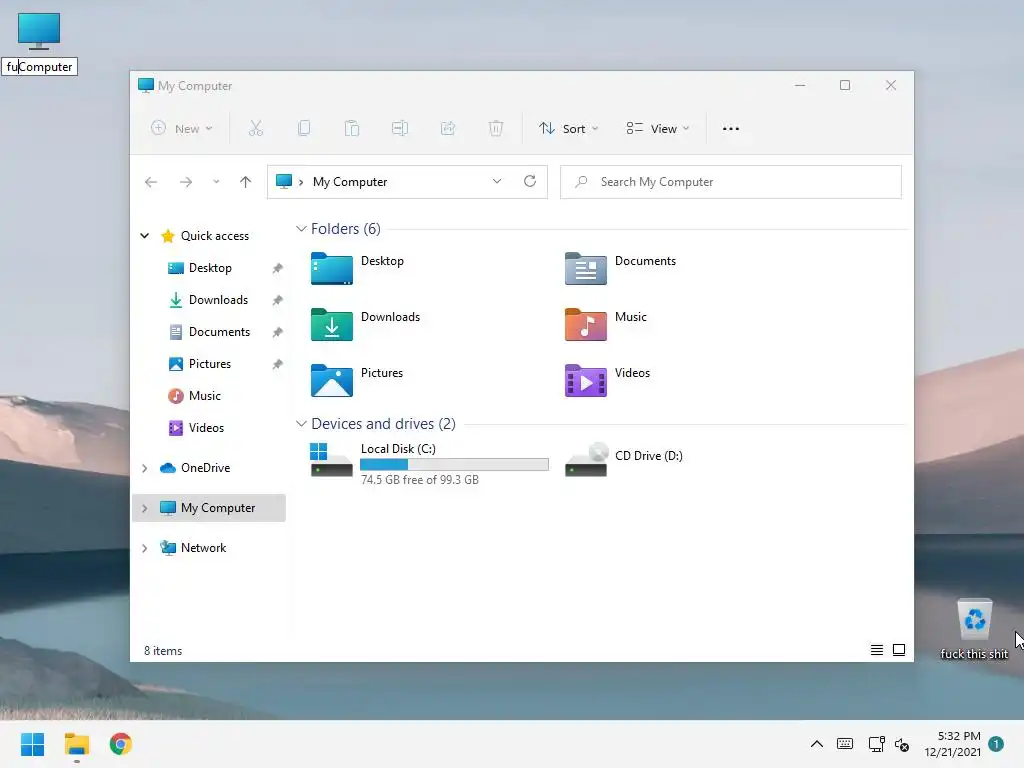This screenshot has height=768, width=1024.
Task: Click the network status tray icon
Action: click(876, 744)
